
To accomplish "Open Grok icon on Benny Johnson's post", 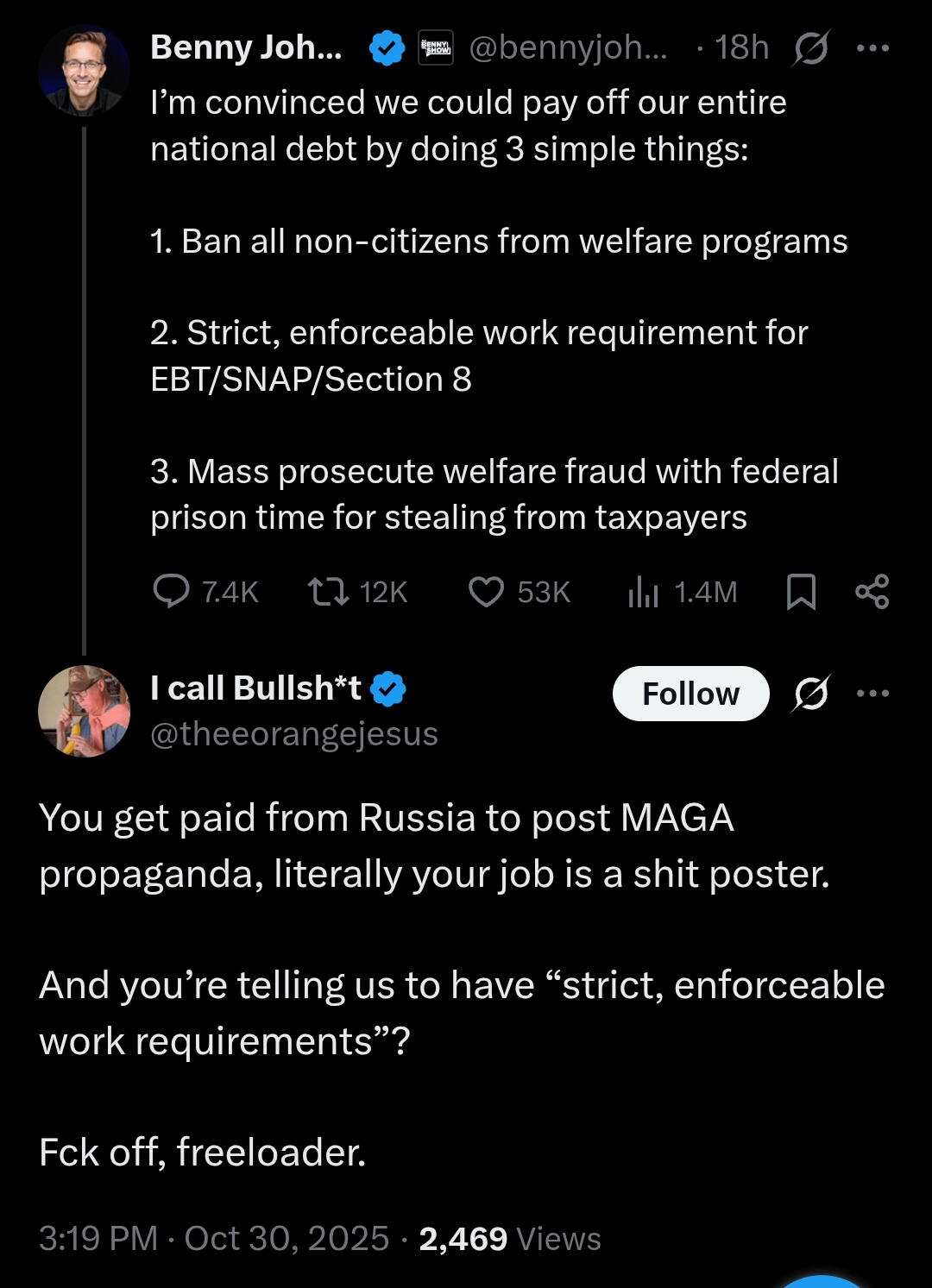I will click(x=810, y=48).
